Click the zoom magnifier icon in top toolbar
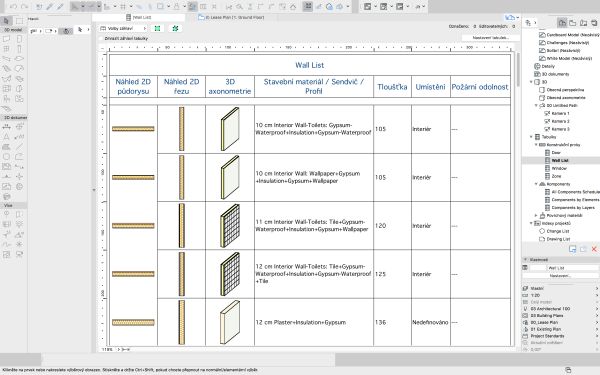Viewport: 600px width, 375px height. [x=240, y=7]
